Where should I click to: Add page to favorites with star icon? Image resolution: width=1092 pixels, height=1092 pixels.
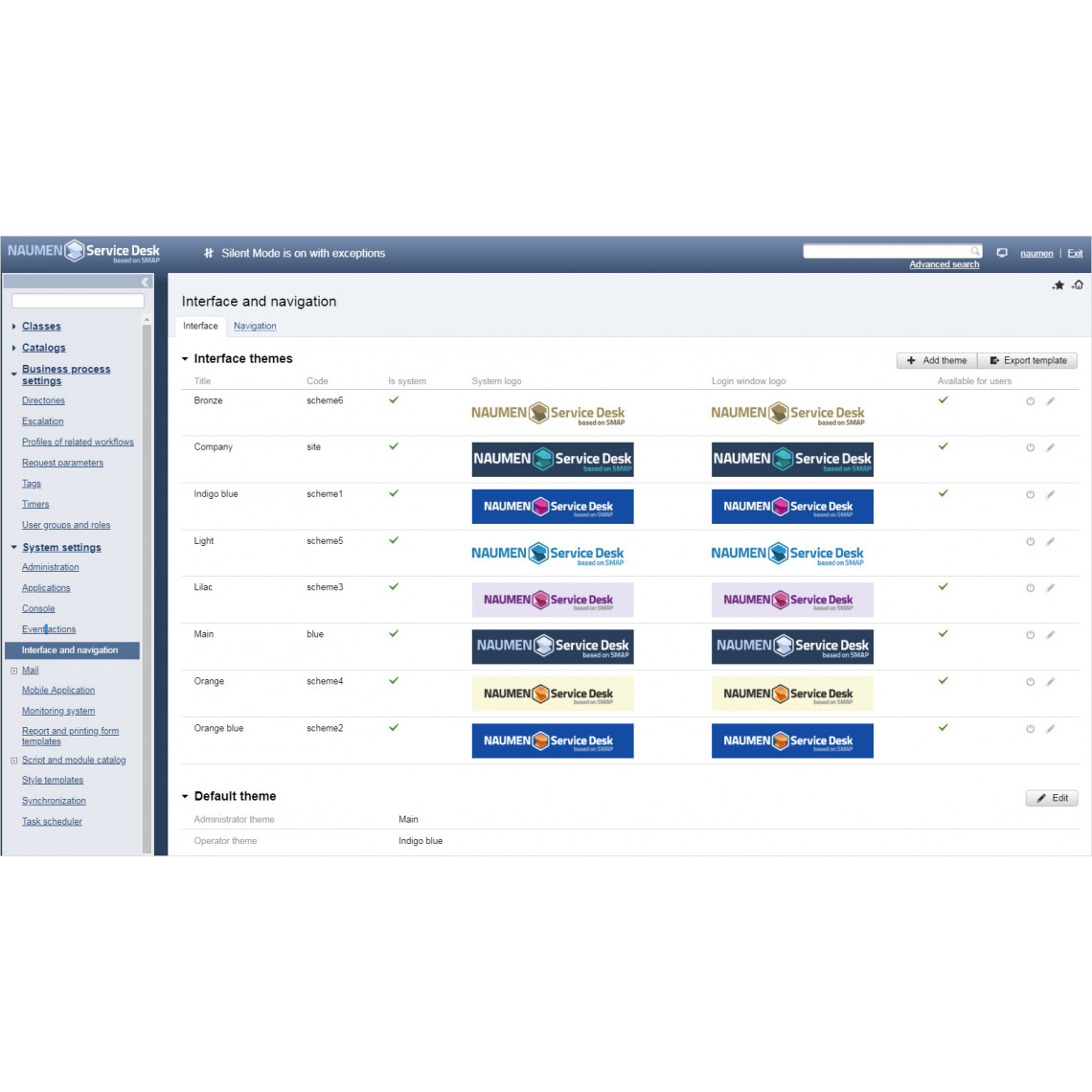point(1058,284)
